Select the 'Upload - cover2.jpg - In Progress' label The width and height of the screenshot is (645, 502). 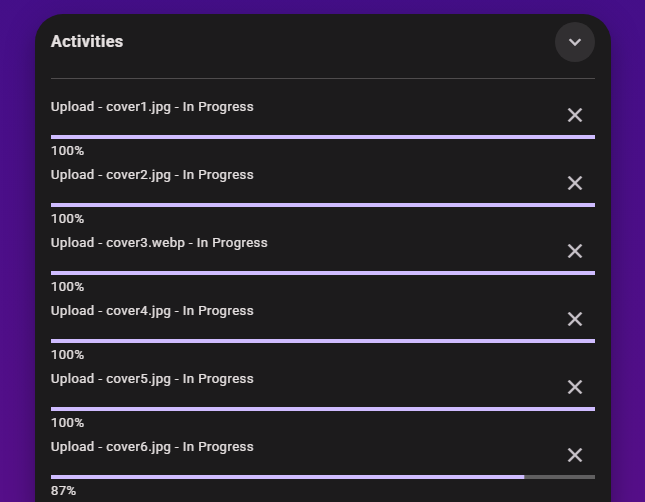152,175
